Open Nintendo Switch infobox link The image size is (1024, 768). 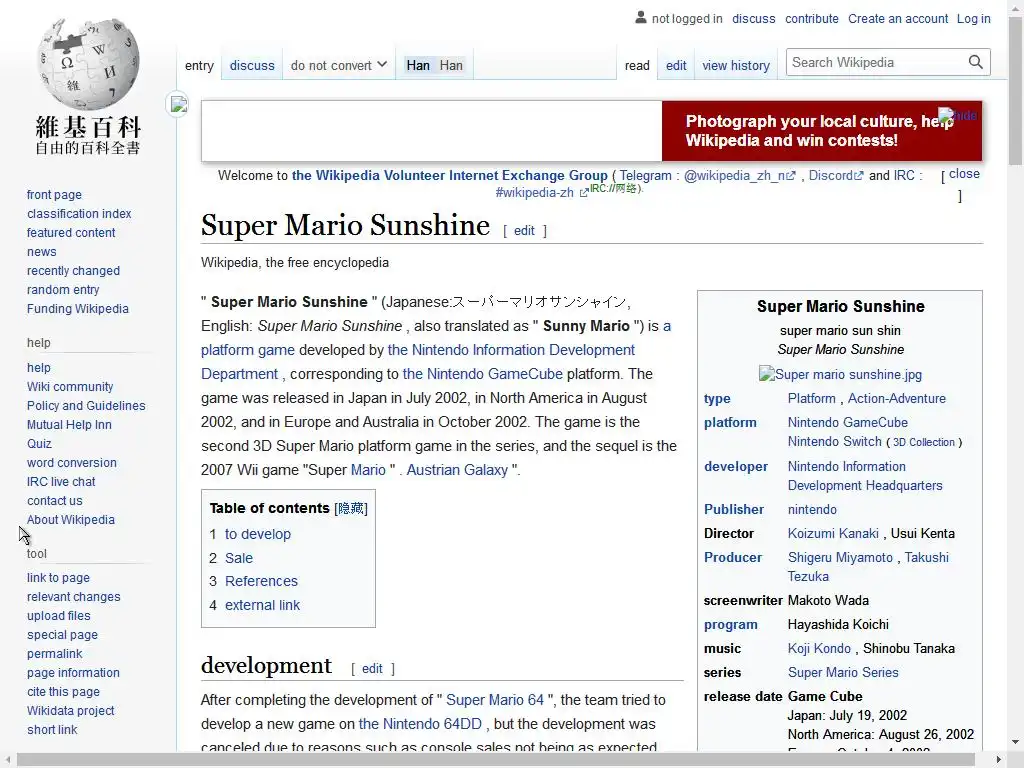835,441
